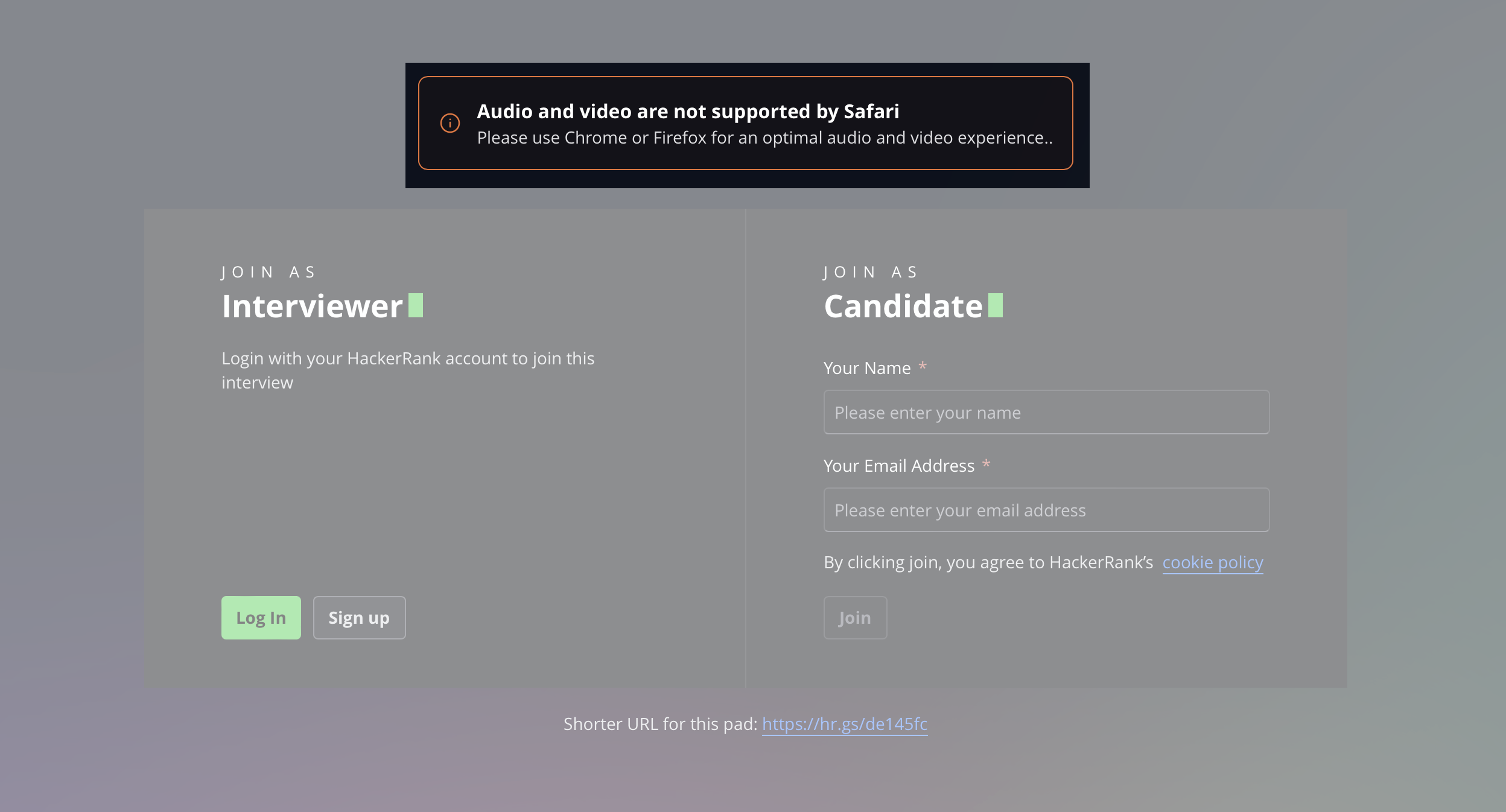Click the required asterisk next to Email Address
This screenshot has width=1506, height=812.
987,464
